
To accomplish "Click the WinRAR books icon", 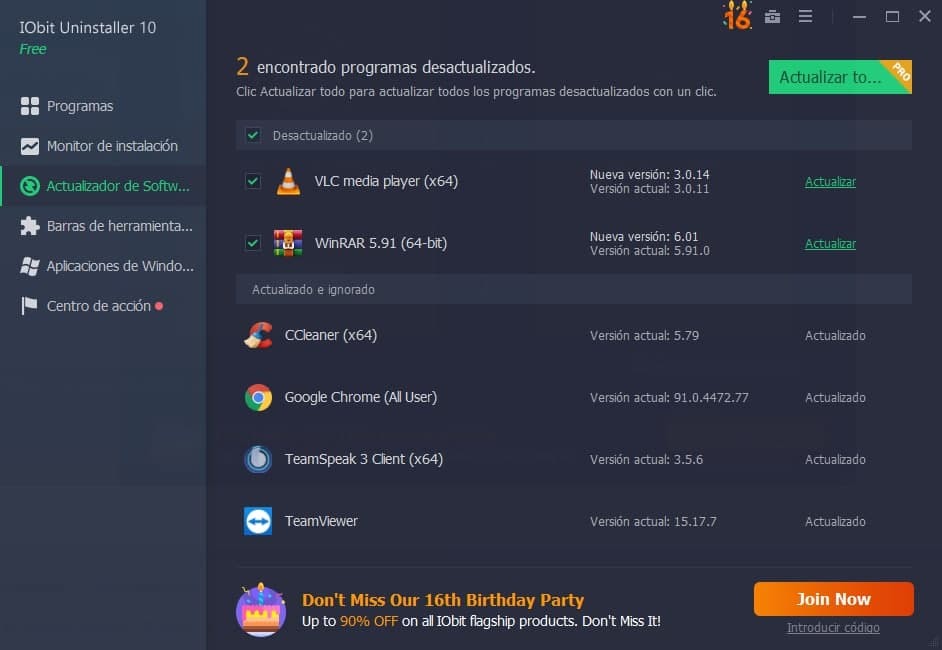I will coord(288,243).
